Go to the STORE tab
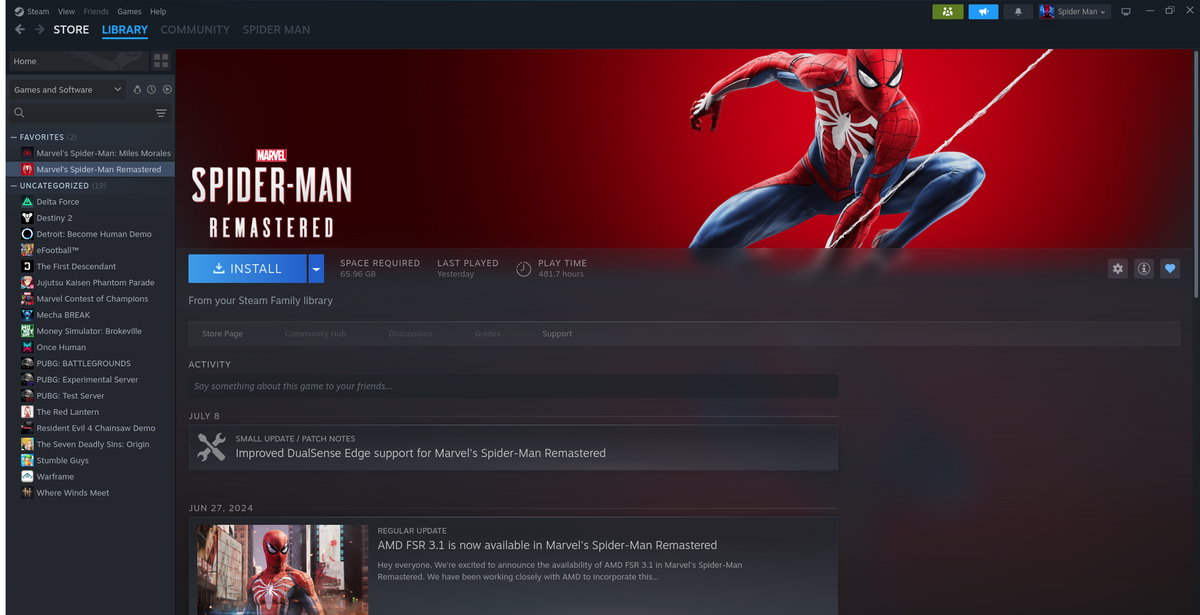1200x615 pixels. tap(71, 30)
